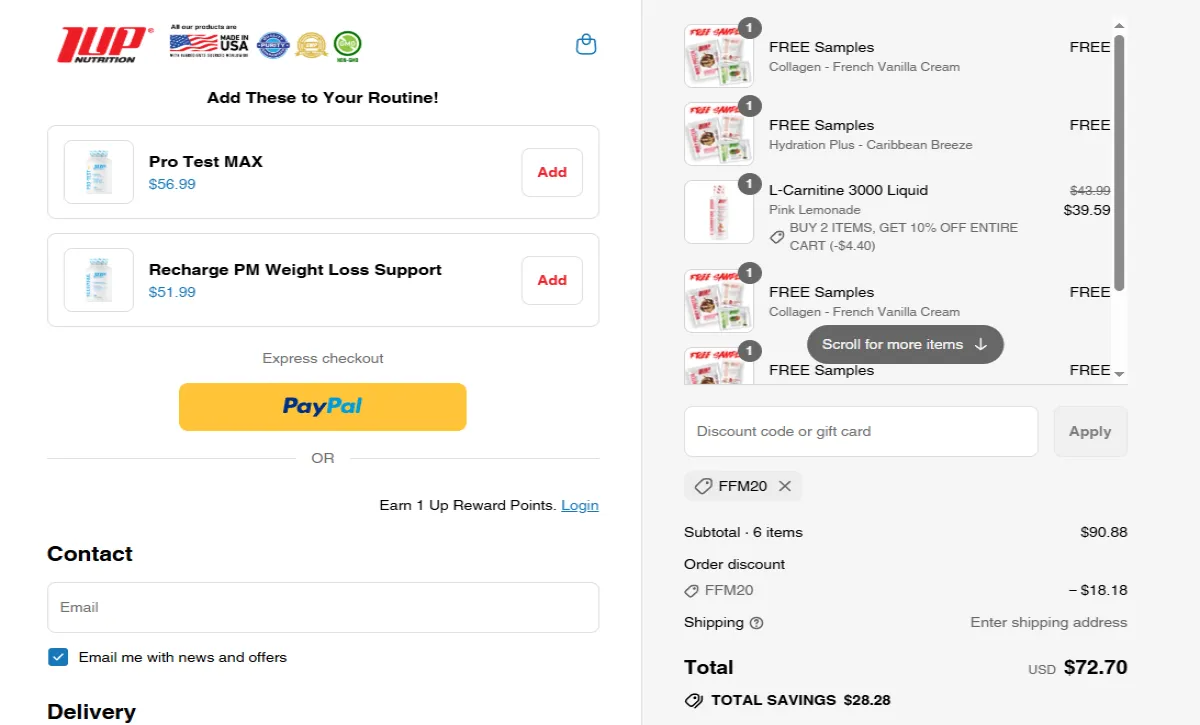Click the L-Carnitine 3000 Liquid thumbnail

(719, 211)
